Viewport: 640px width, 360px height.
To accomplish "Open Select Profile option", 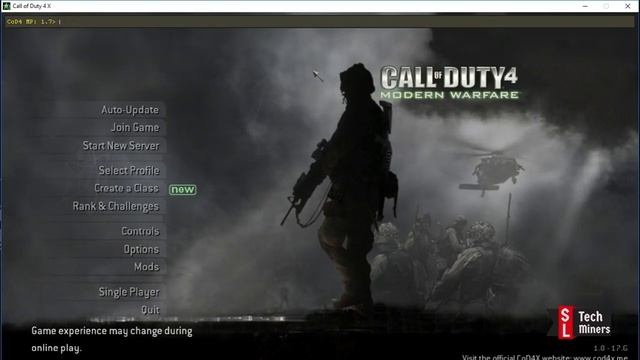I will pyautogui.click(x=129, y=170).
